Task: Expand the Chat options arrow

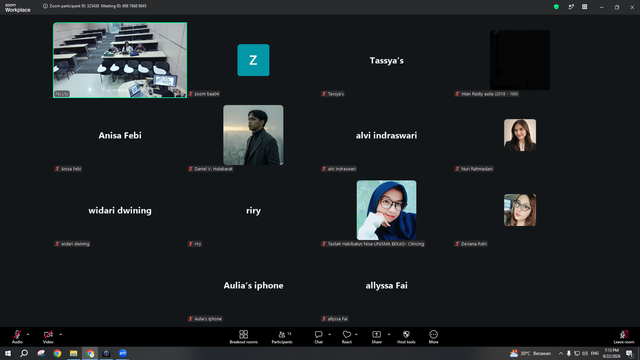Action: (x=329, y=334)
